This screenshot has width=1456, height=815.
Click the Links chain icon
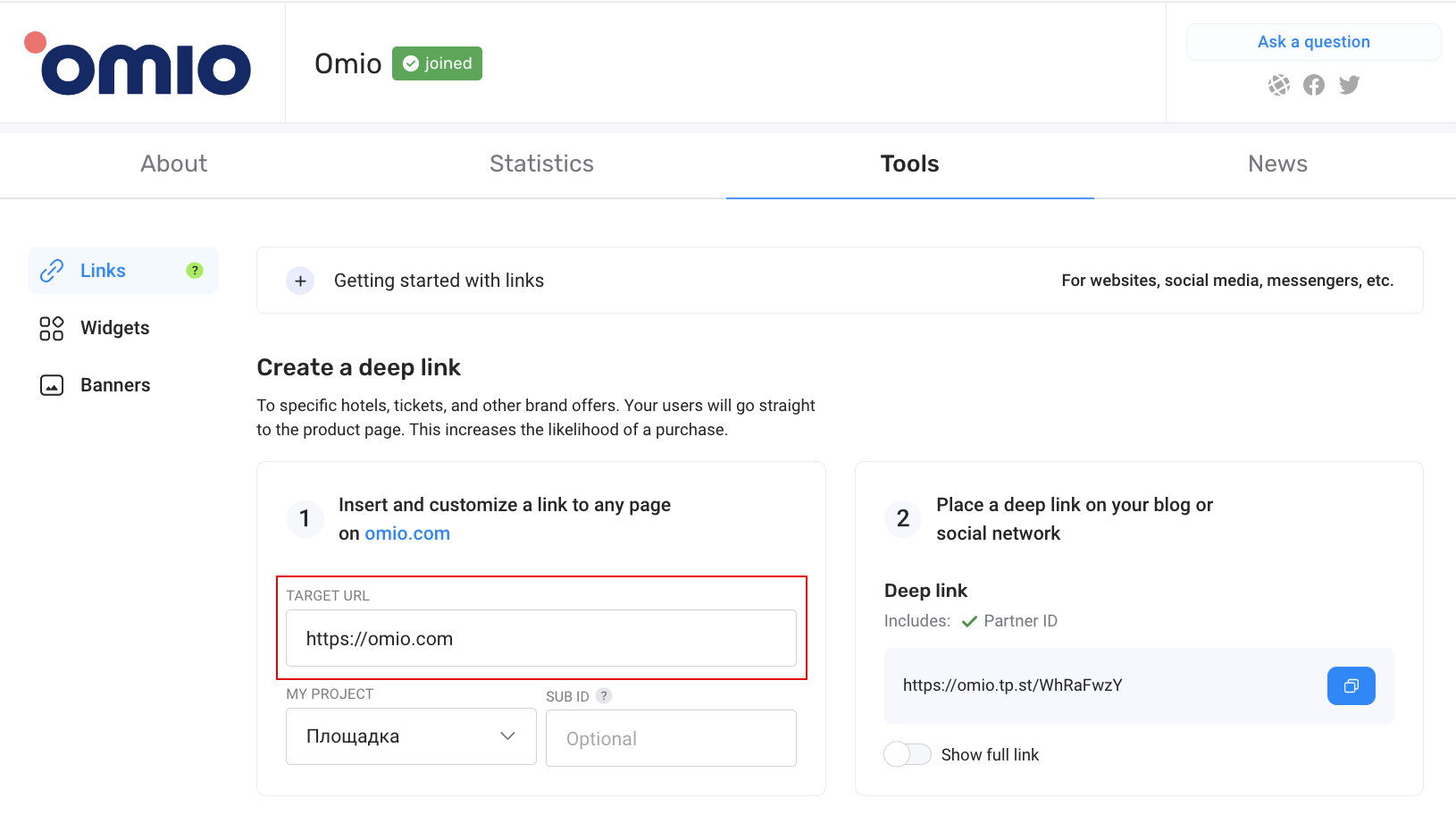[52, 271]
